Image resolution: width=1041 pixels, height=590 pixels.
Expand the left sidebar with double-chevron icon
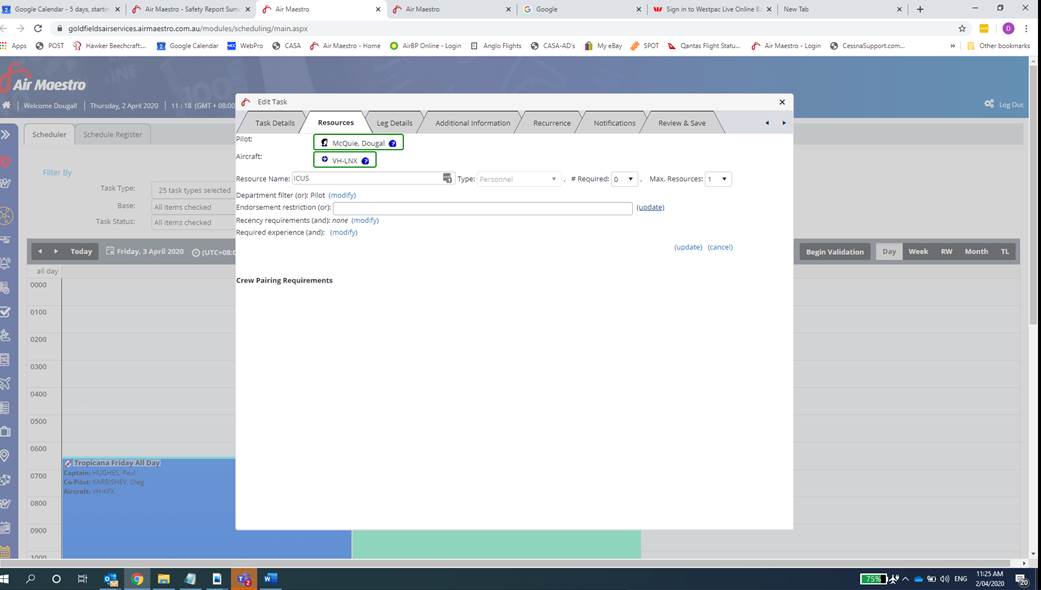6,134
